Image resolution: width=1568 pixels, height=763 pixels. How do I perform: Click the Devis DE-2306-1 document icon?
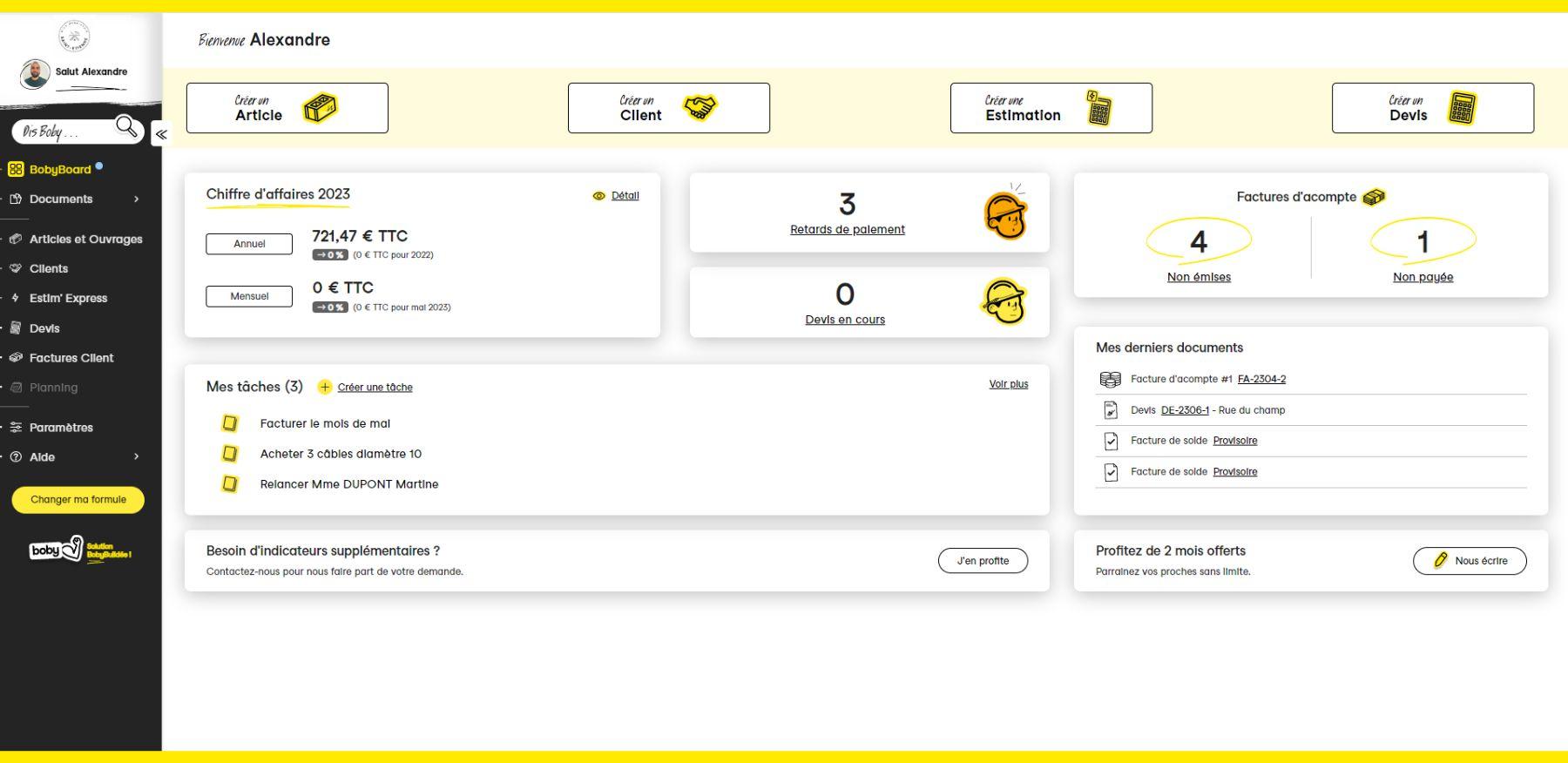(1111, 410)
